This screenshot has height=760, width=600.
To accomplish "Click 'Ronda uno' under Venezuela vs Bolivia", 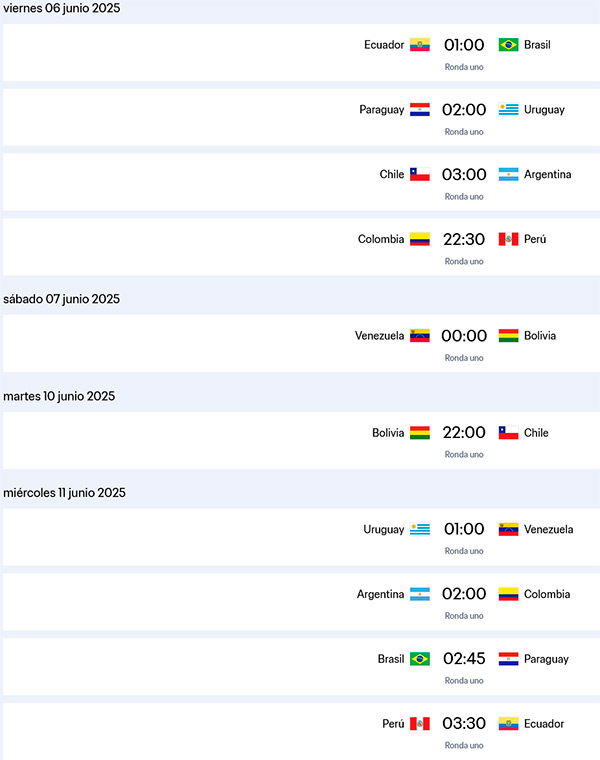I will click(464, 358).
